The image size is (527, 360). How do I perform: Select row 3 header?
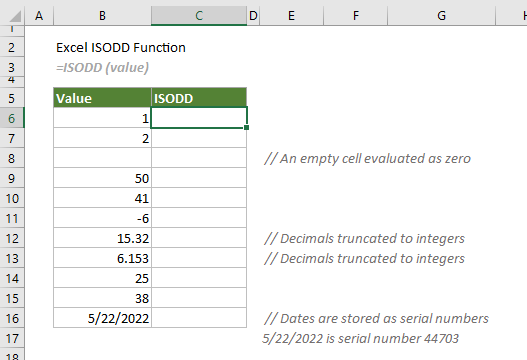[12, 67]
